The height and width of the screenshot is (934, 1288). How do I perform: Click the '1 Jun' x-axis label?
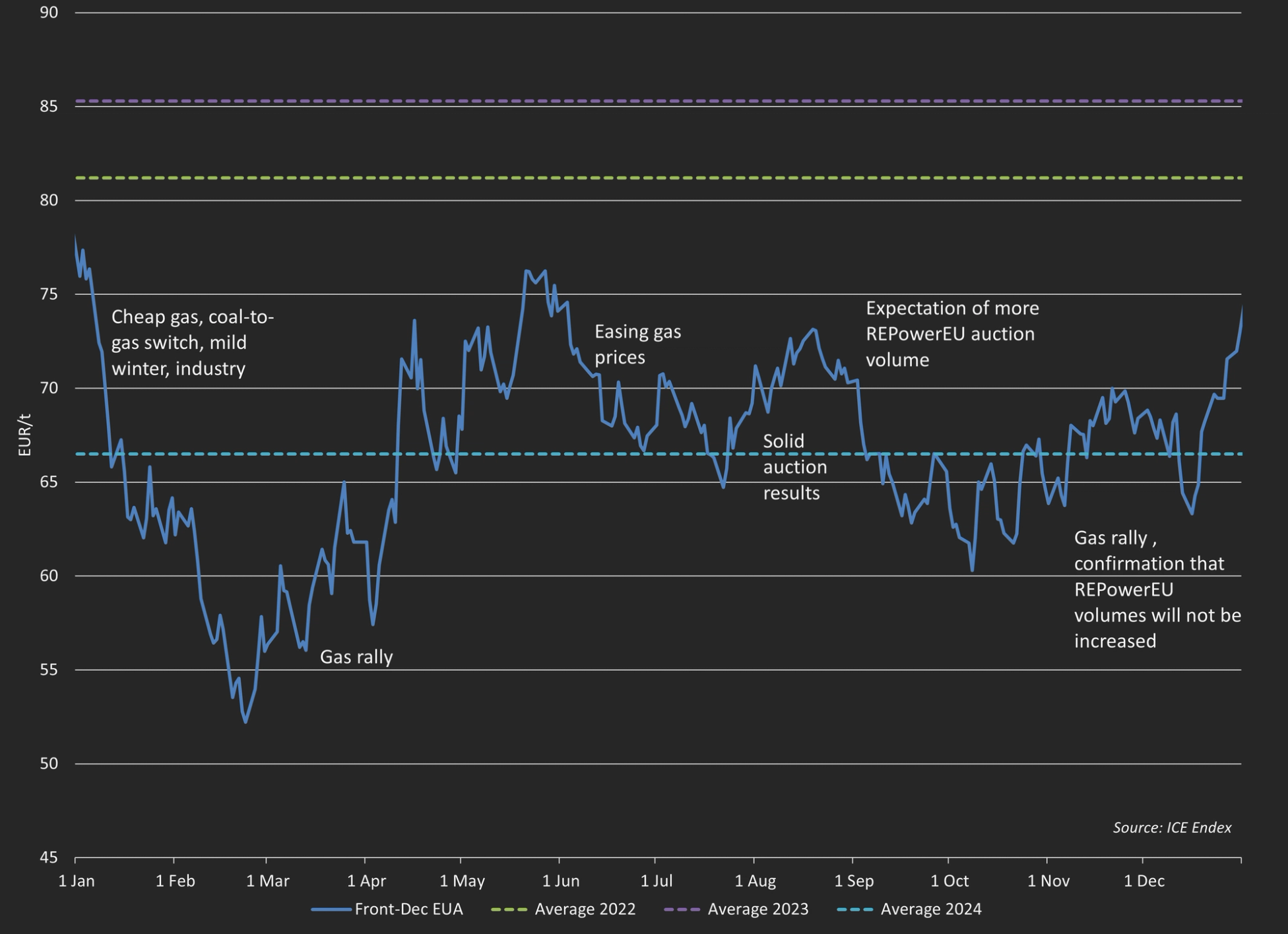561,881
